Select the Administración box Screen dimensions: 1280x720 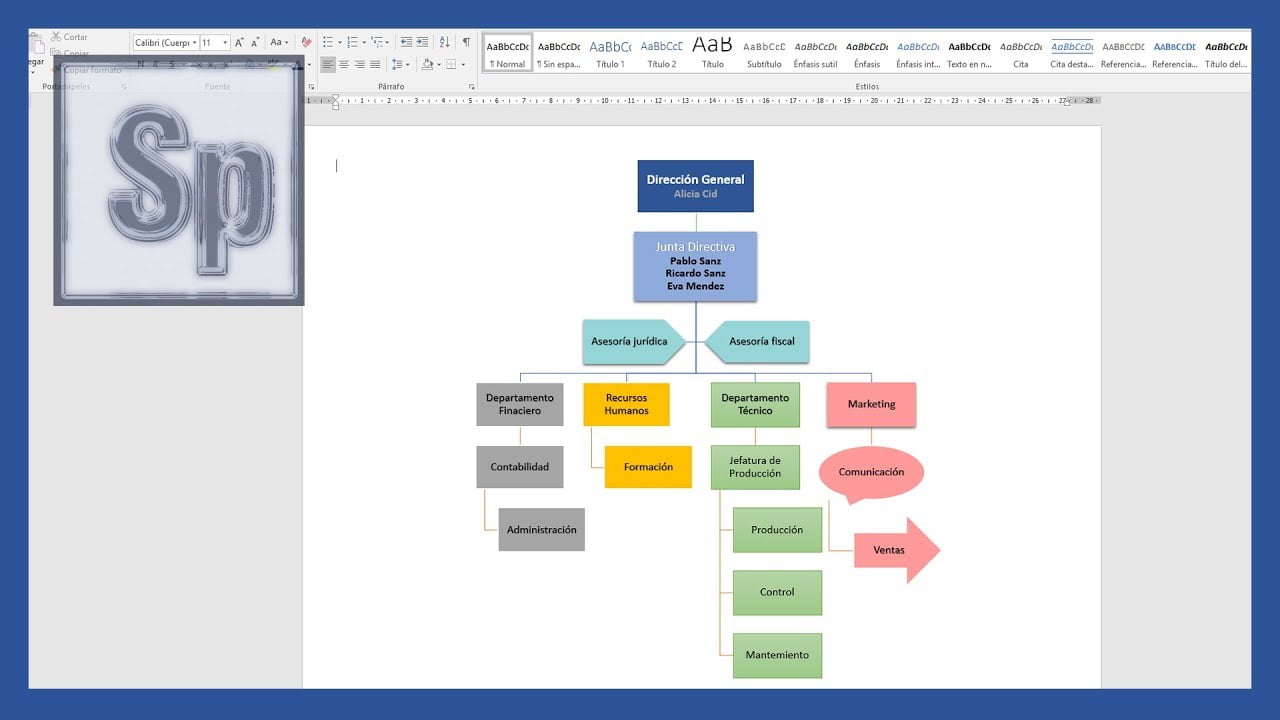pyautogui.click(x=541, y=530)
